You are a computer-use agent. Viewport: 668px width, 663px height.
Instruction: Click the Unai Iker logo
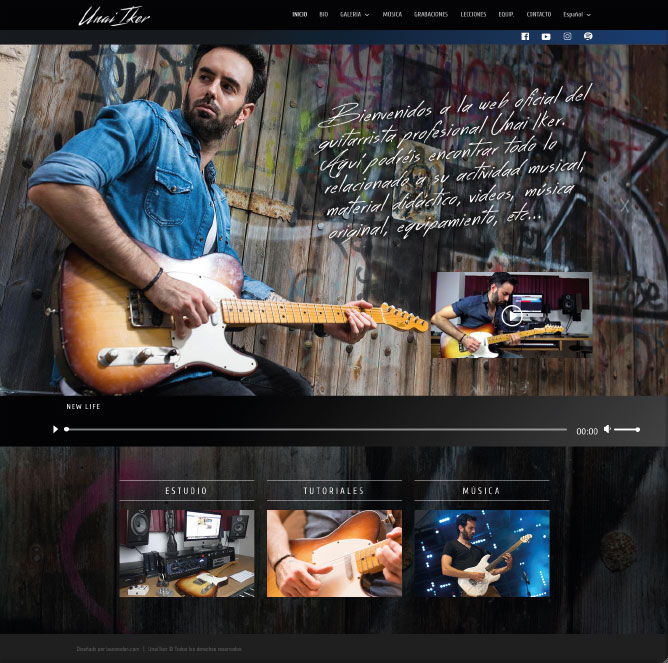click(114, 15)
